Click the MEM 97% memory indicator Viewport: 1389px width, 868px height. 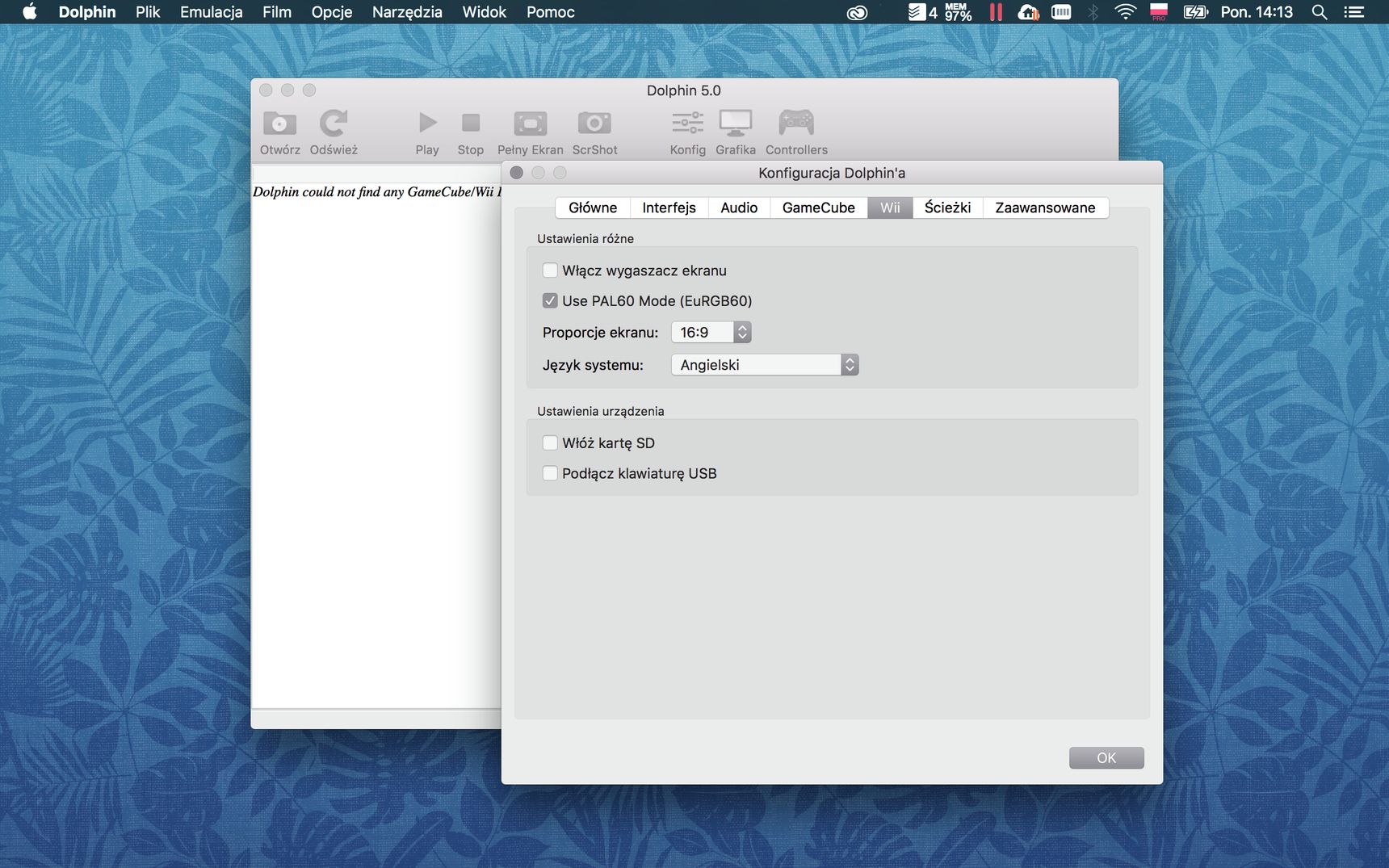(958, 11)
